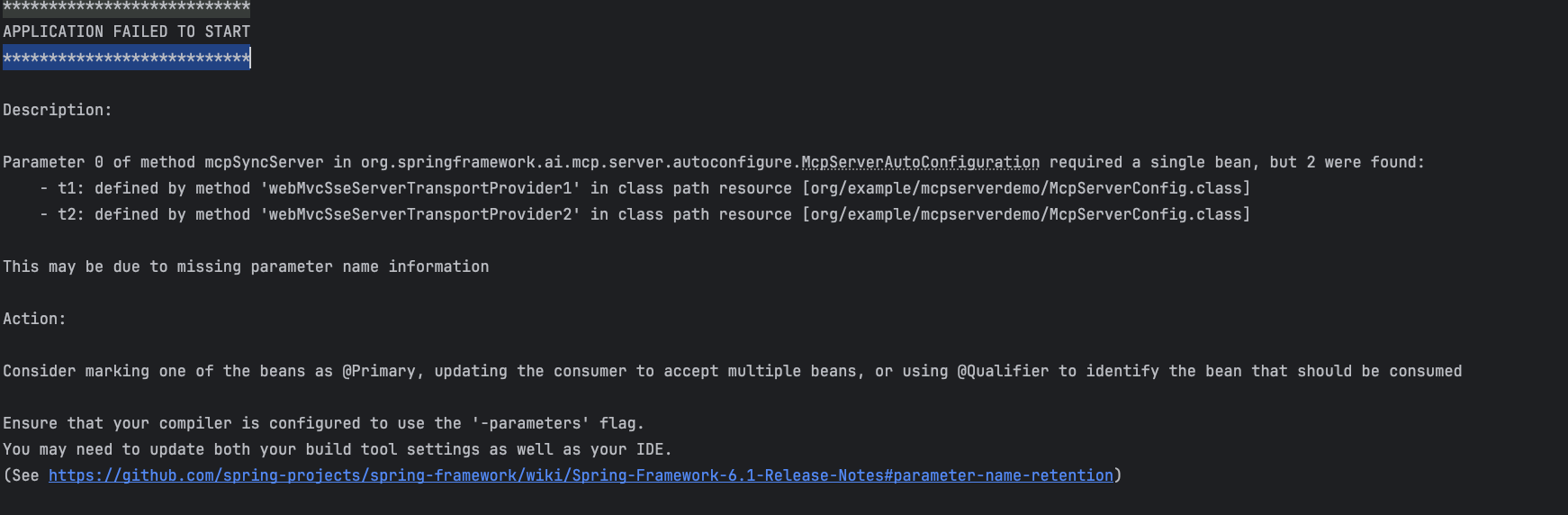
Task: Click McpServerConfig.class path on the t1 line
Action: click(1026, 188)
